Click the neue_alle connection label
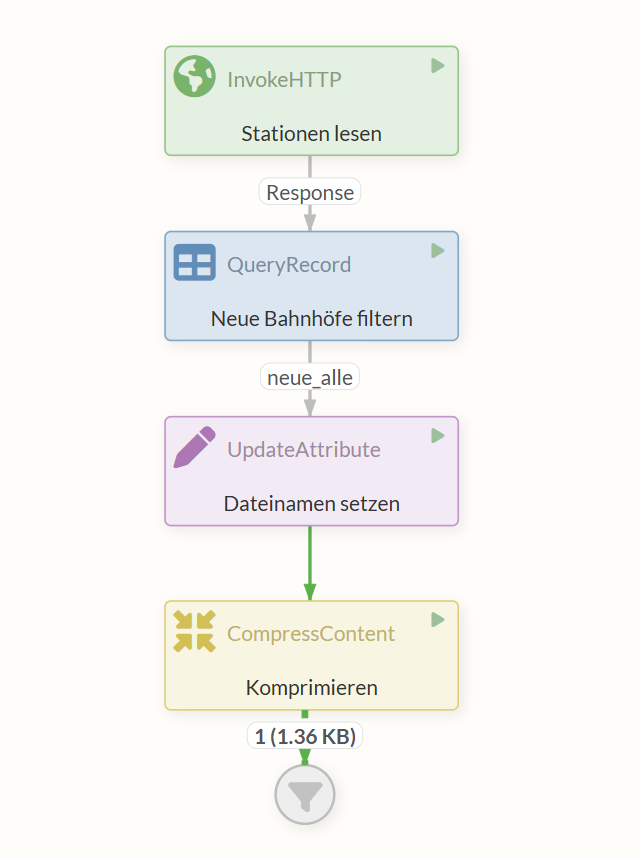The height and width of the screenshot is (858, 639). click(309, 377)
